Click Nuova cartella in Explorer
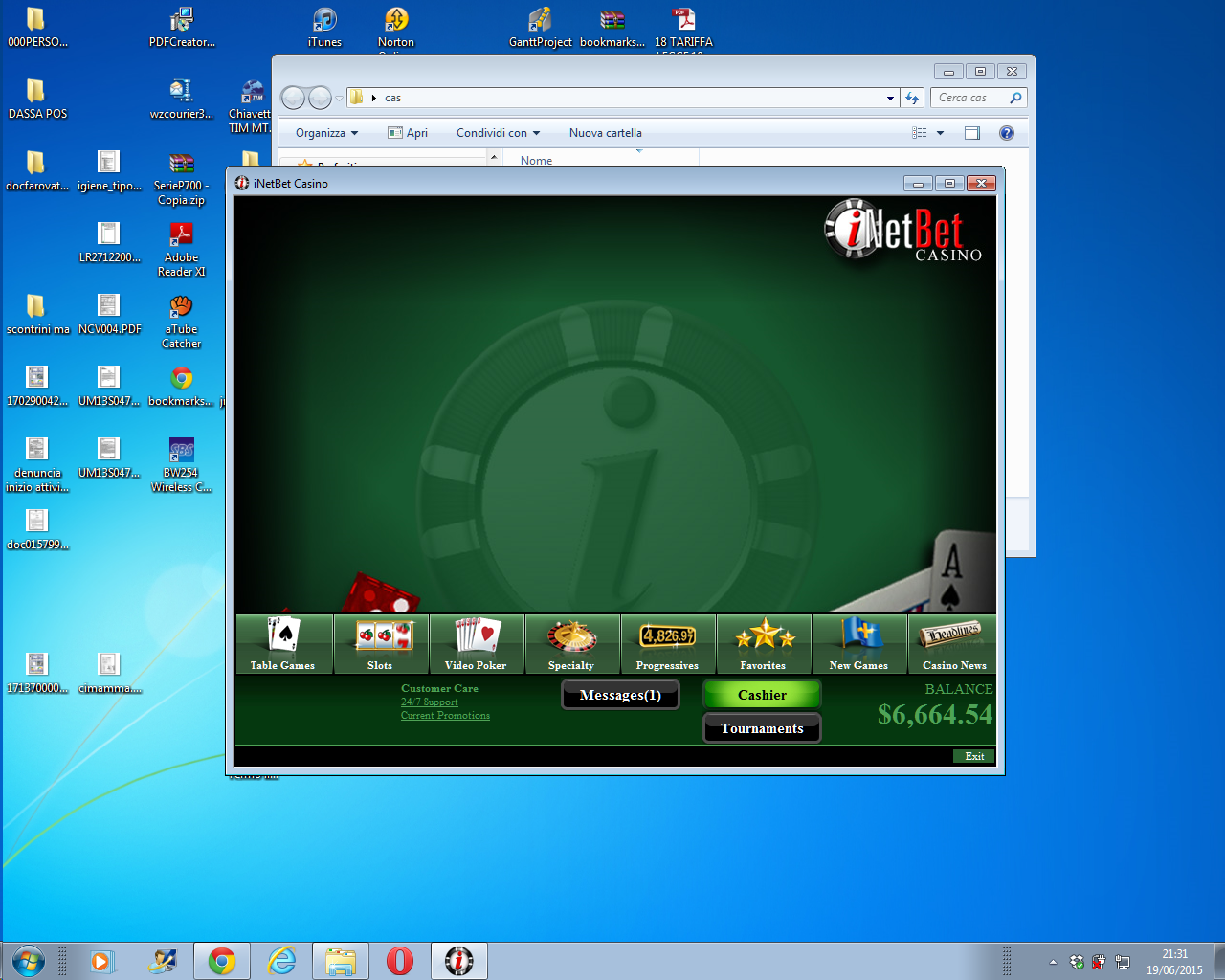This screenshot has height=980, width=1225. pos(606,133)
